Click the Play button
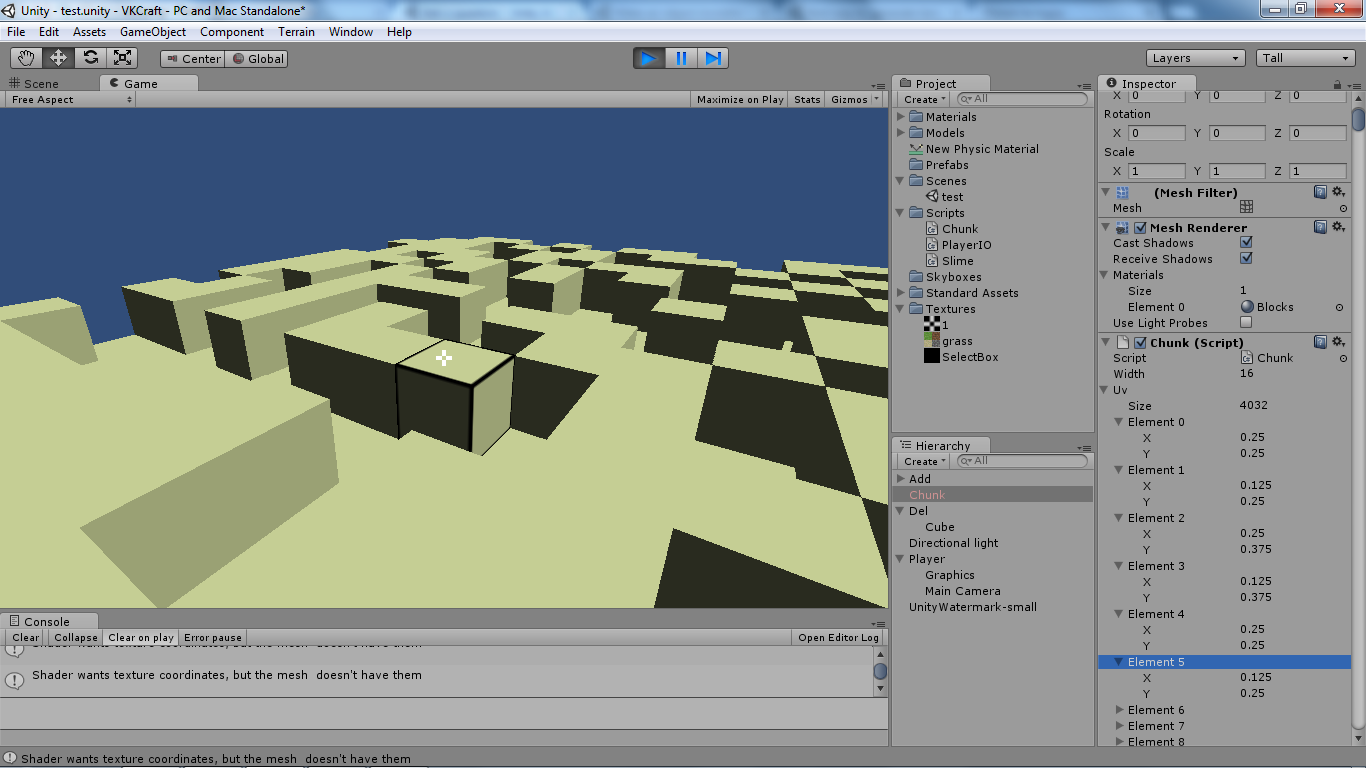The width and height of the screenshot is (1366, 768). click(649, 58)
